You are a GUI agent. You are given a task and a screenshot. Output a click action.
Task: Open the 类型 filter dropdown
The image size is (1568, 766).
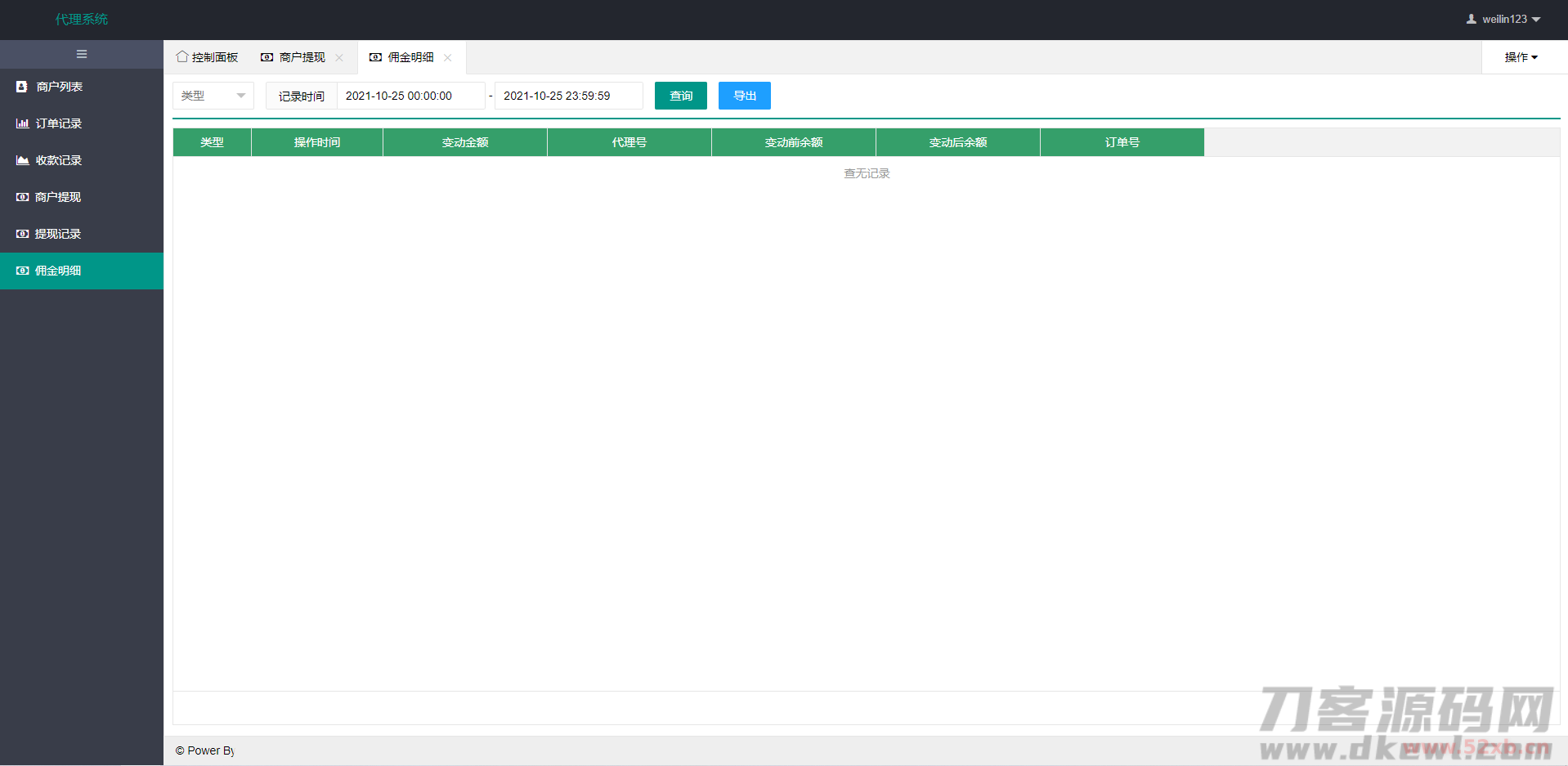click(213, 96)
